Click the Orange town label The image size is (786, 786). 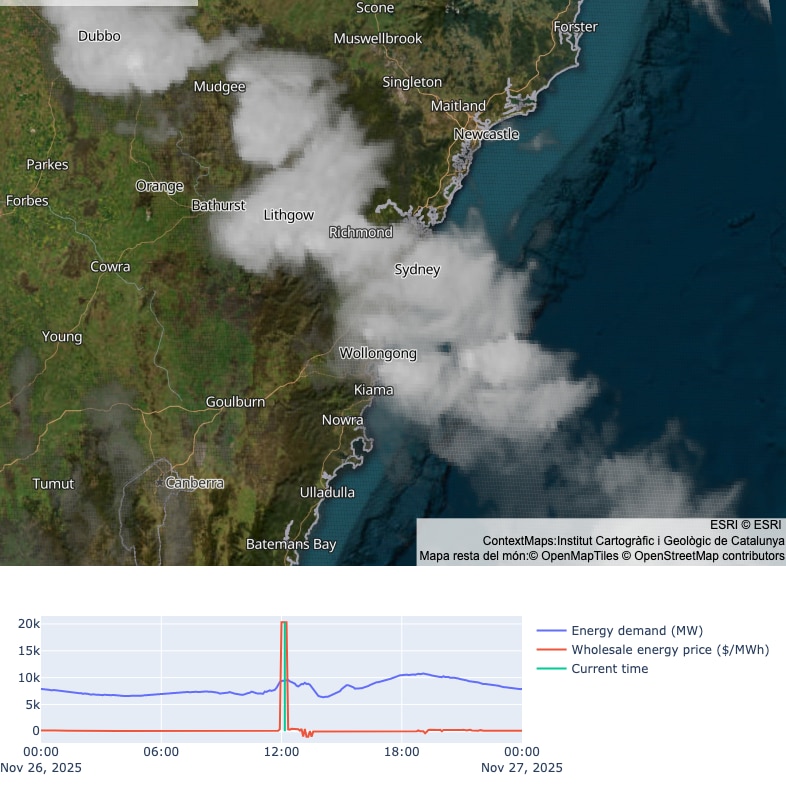pyautogui.click(x=159, y=186)
